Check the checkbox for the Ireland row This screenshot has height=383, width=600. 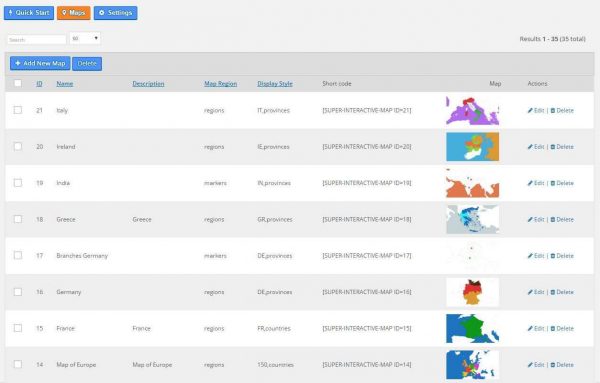(18, 147)
